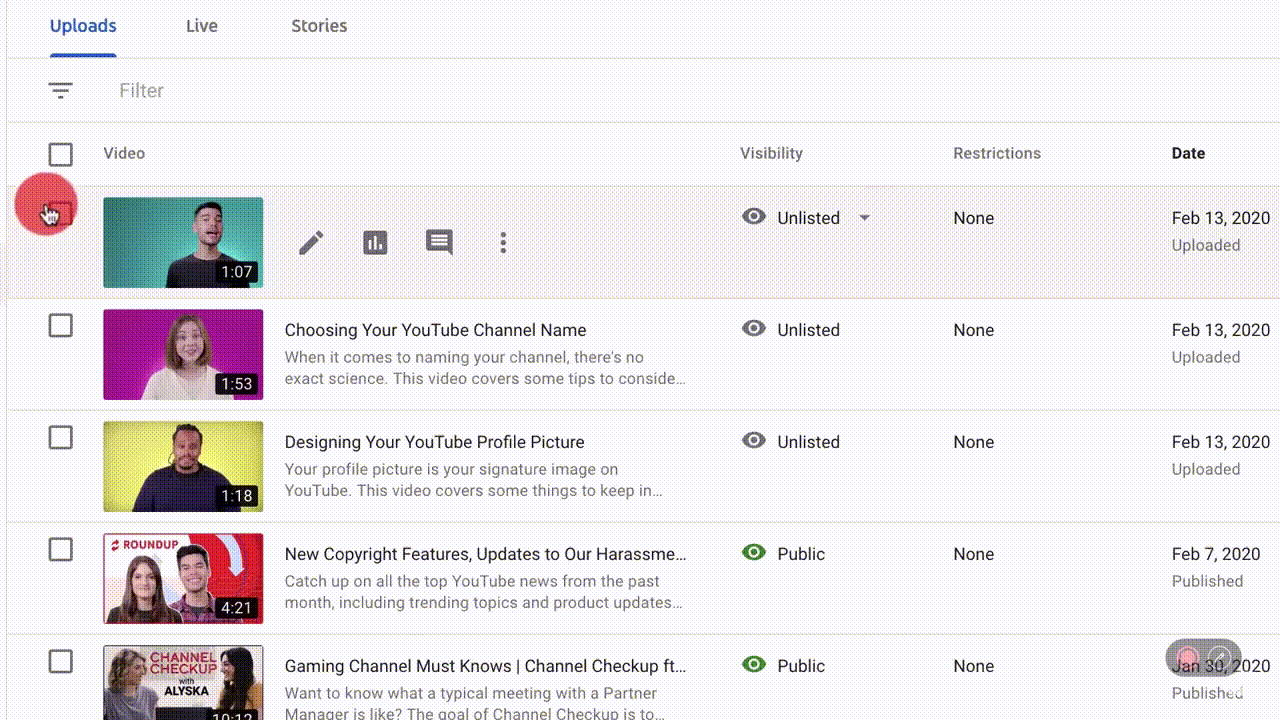Screen dimensions: 1280x720
Task: Click the pencil edit details icon
Action: click(x=311, y=242)
